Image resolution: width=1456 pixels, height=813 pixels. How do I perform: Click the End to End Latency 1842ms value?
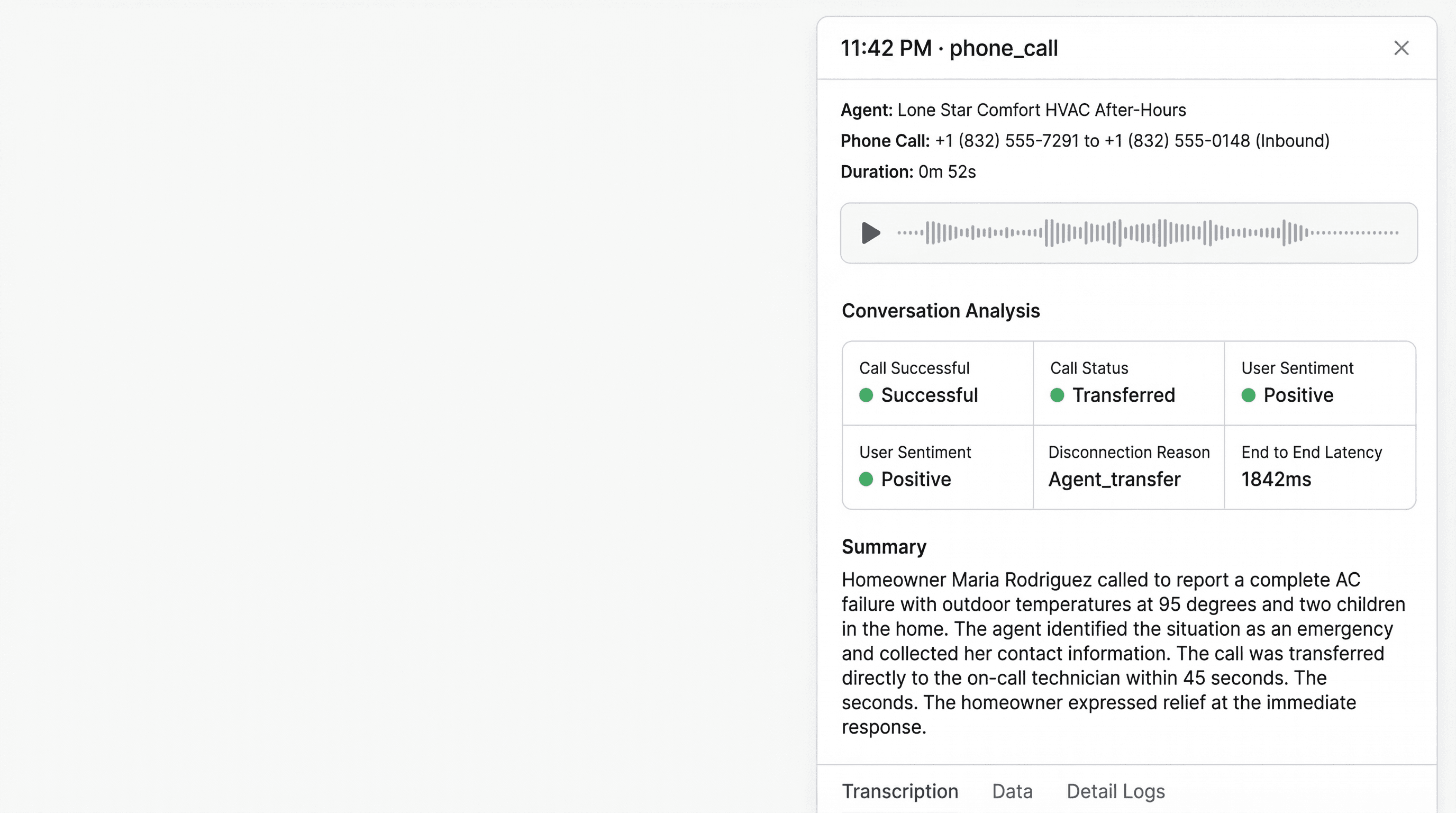(1276, 480)
